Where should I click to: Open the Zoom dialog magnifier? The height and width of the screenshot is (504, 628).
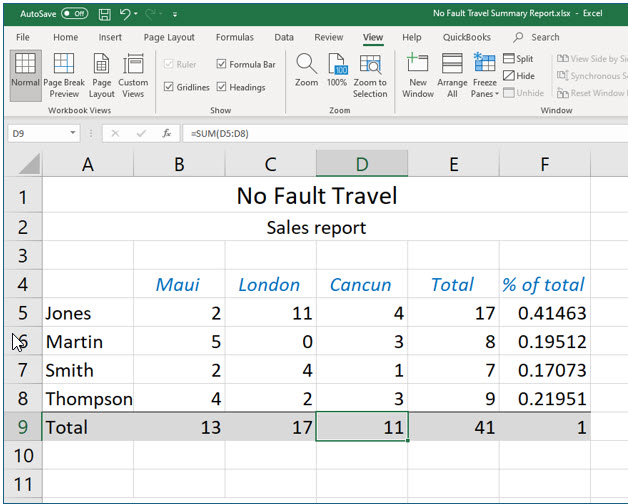click(306, 70)
